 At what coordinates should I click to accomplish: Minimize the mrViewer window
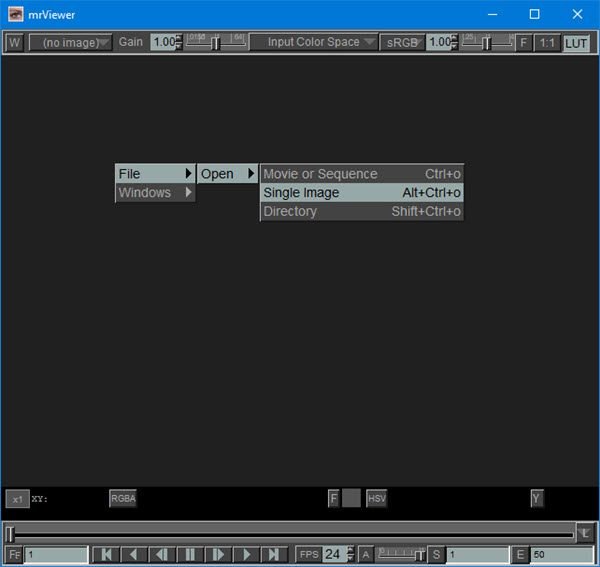pyautogui.click(x=493, y=15)
